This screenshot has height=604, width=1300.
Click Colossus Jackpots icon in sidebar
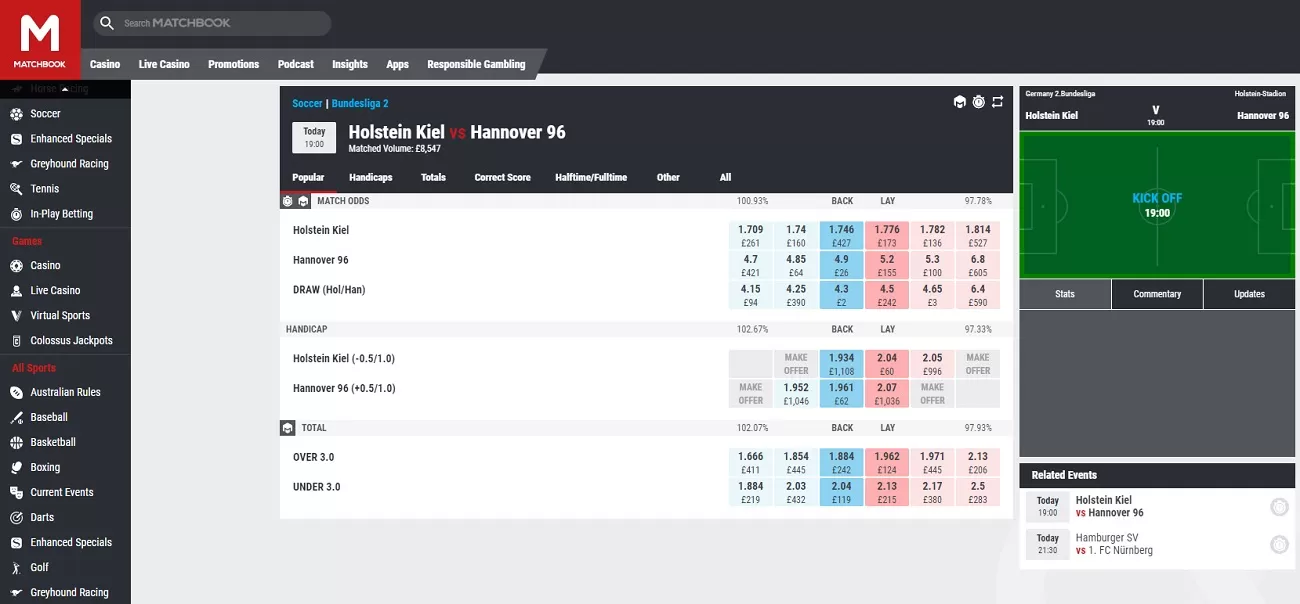(x=16, y=341)
